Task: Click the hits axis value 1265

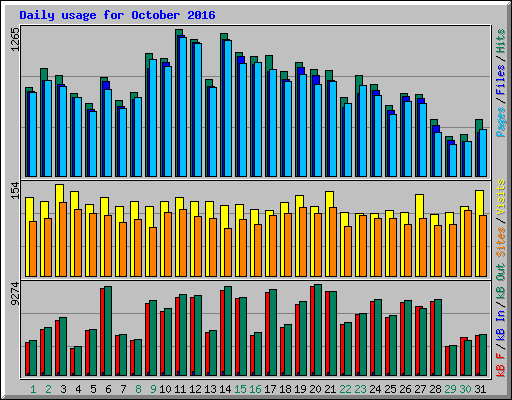Action: click(x=16, y=39)
